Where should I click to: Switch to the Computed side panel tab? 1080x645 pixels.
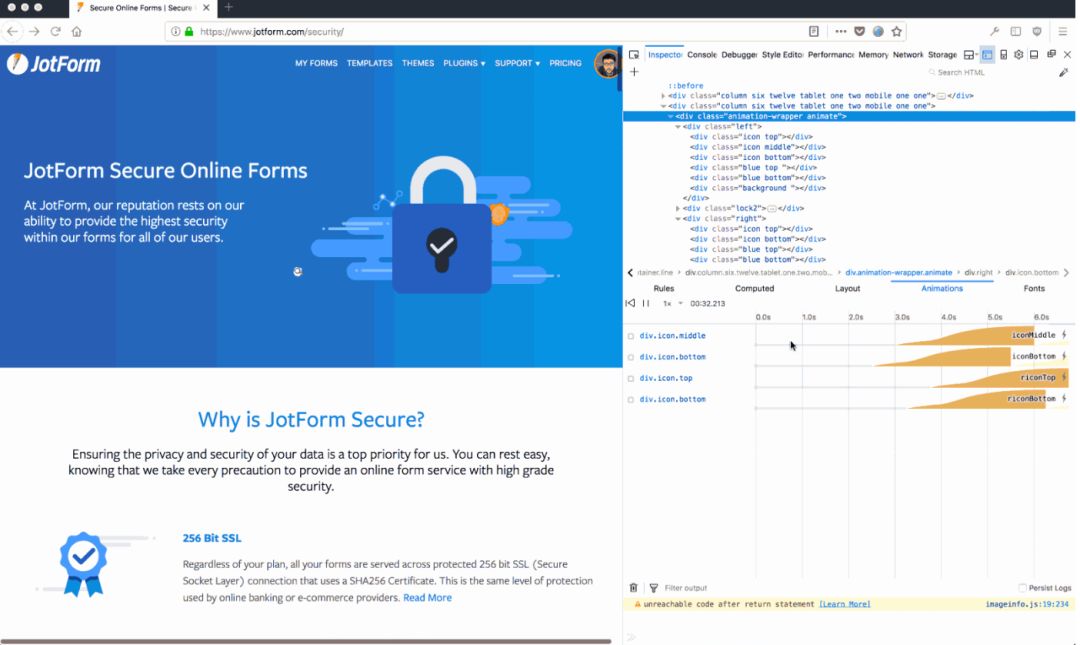tap(754, 289)
